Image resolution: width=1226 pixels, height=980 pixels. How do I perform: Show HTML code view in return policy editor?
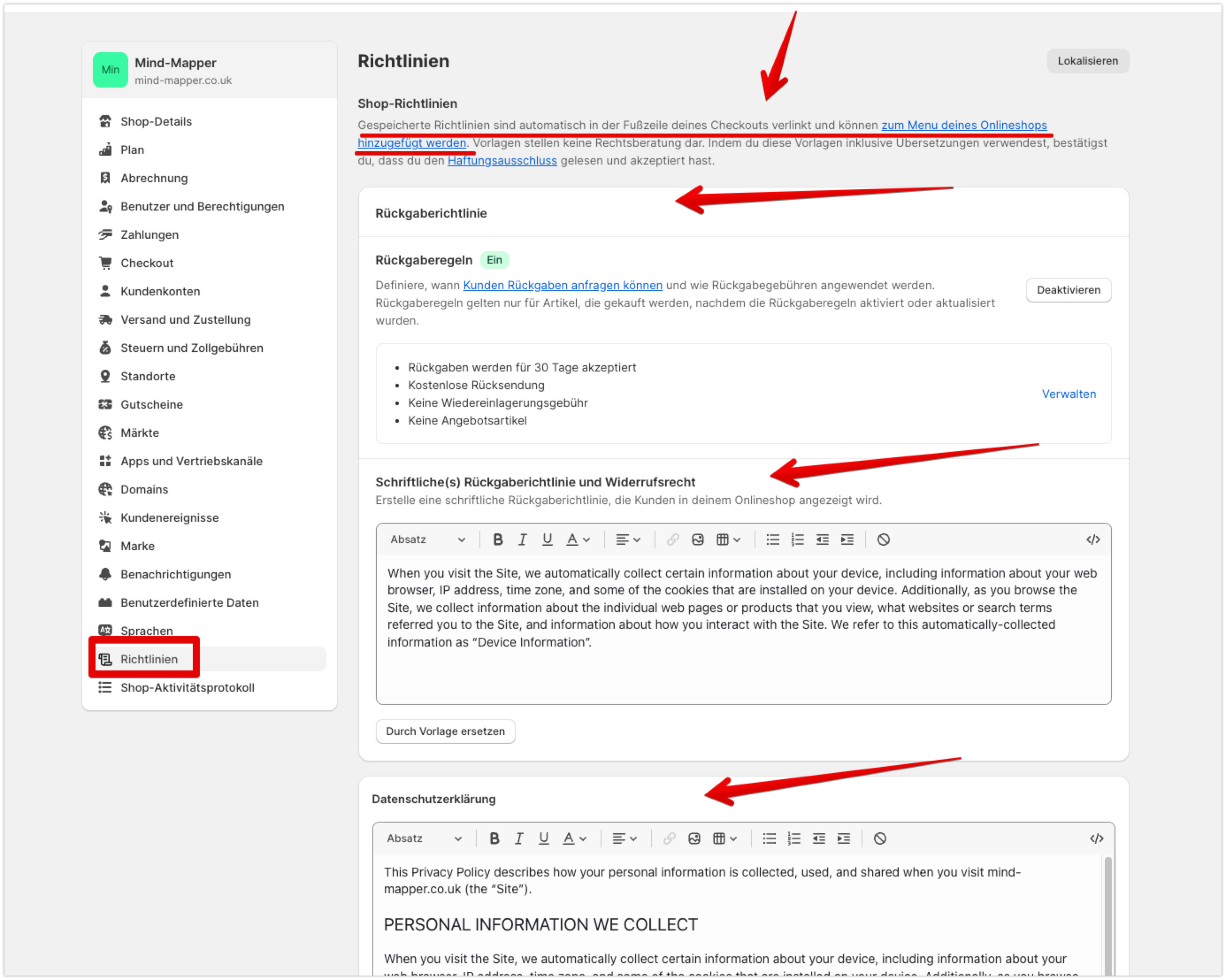(1092, 540)
